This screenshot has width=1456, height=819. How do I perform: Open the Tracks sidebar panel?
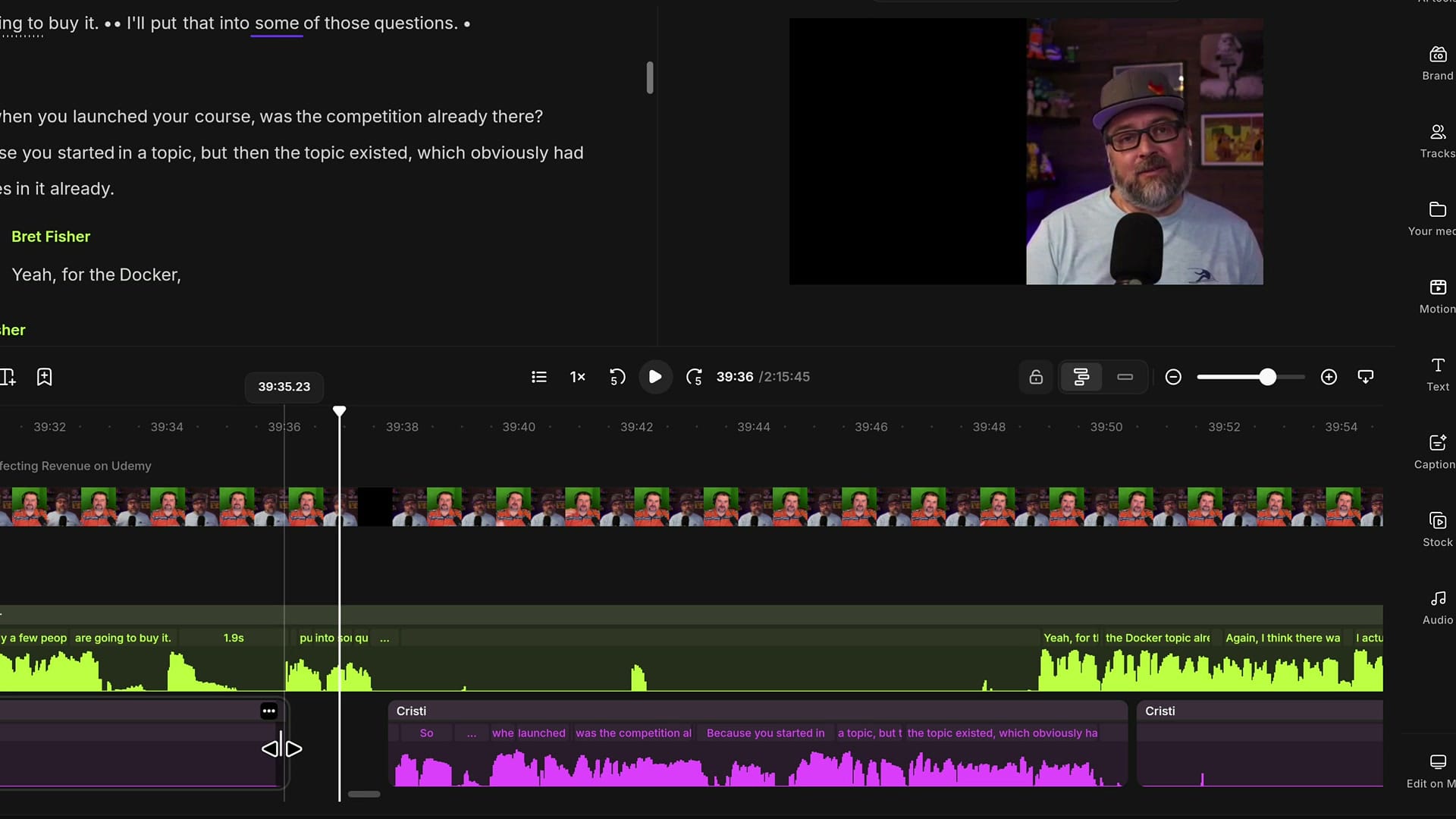(1437, 141)
